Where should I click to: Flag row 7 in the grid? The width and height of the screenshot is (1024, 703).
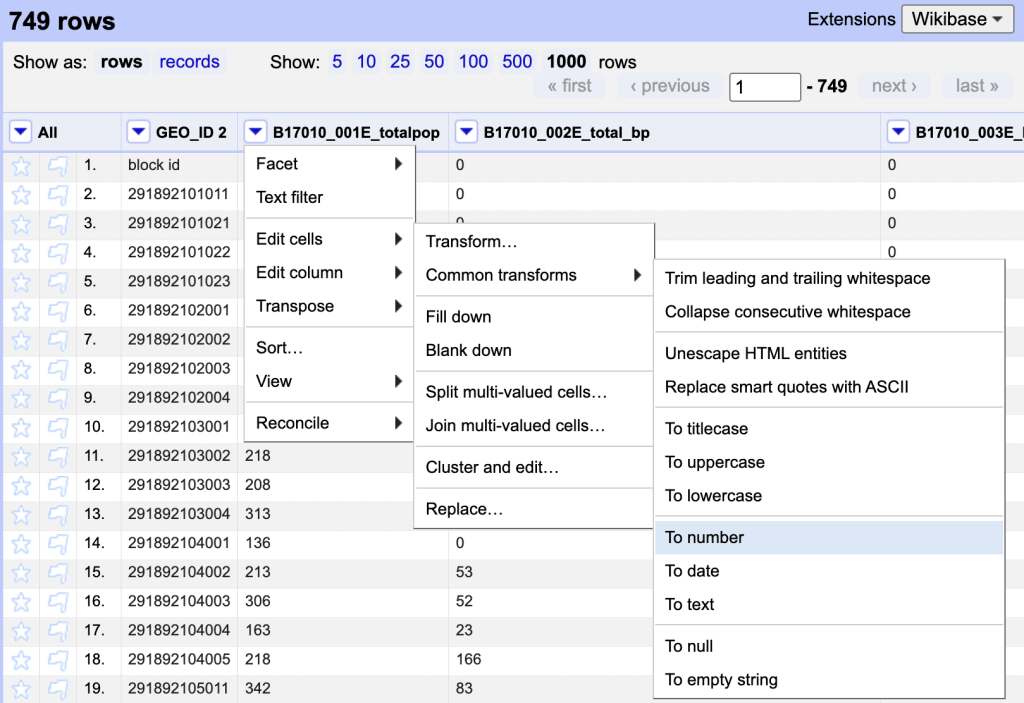(x=58, y=340)
